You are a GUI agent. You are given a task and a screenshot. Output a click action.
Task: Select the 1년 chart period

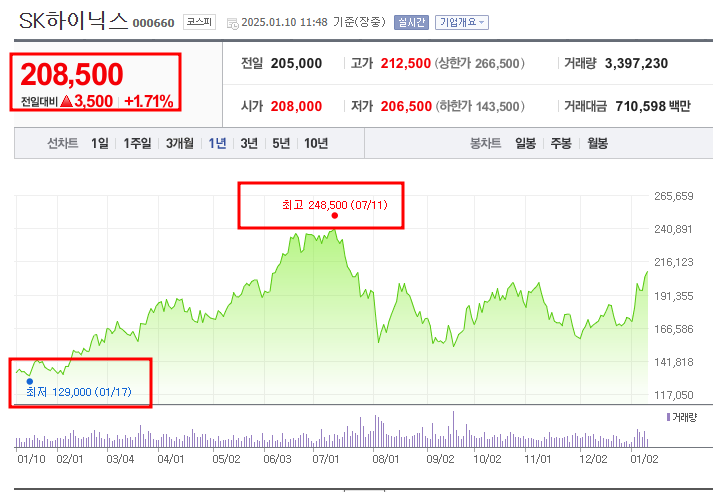[217, 143]
